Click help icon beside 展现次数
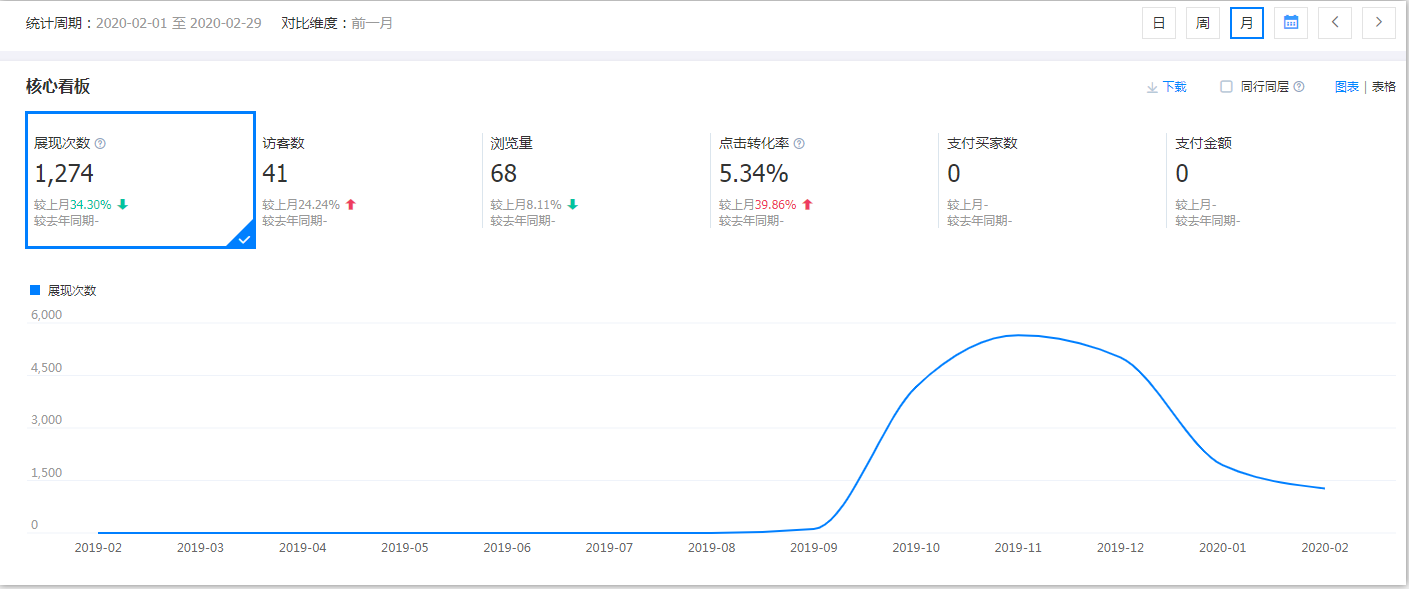 pyautogui.click(x=100, y=144)
